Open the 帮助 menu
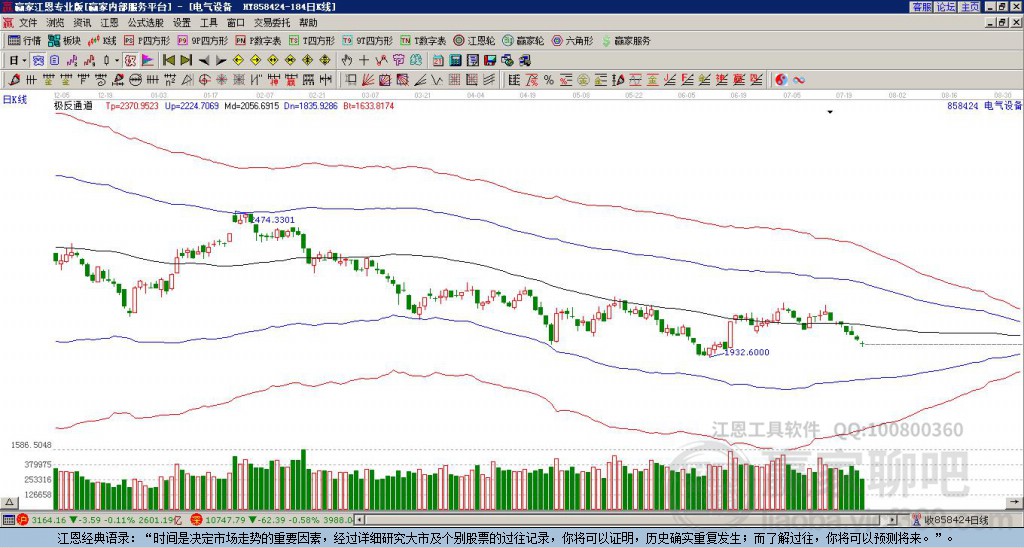The height and width of the screenshot is (548, 1024). 308,23
